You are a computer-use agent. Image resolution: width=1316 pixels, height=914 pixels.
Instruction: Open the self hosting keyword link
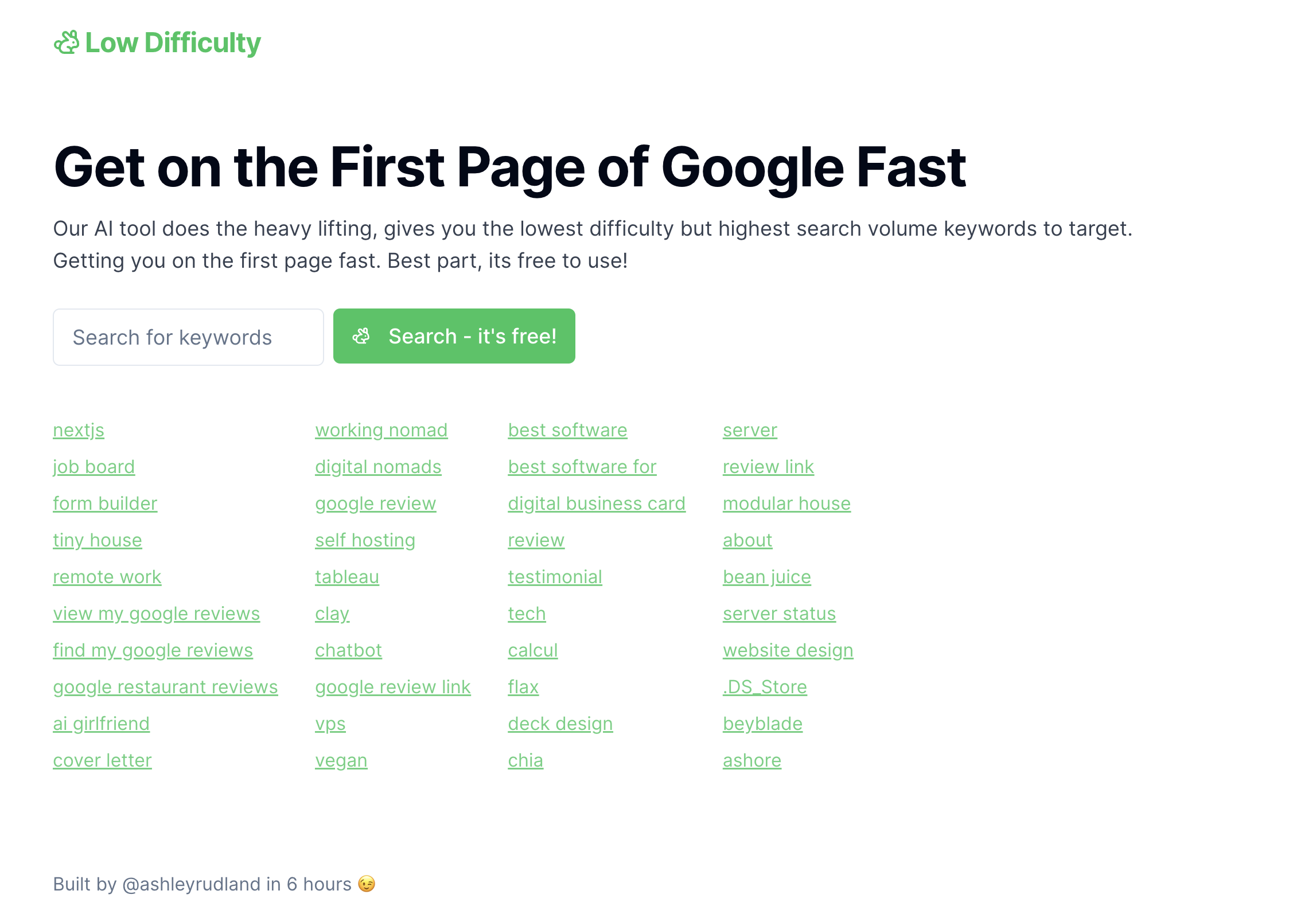(x=365, y=541)
